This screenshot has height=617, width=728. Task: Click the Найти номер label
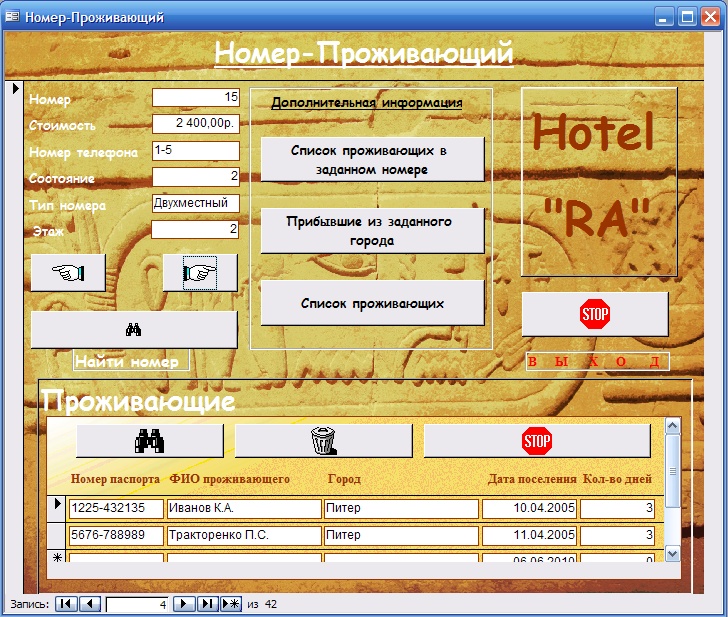point(131,361)
